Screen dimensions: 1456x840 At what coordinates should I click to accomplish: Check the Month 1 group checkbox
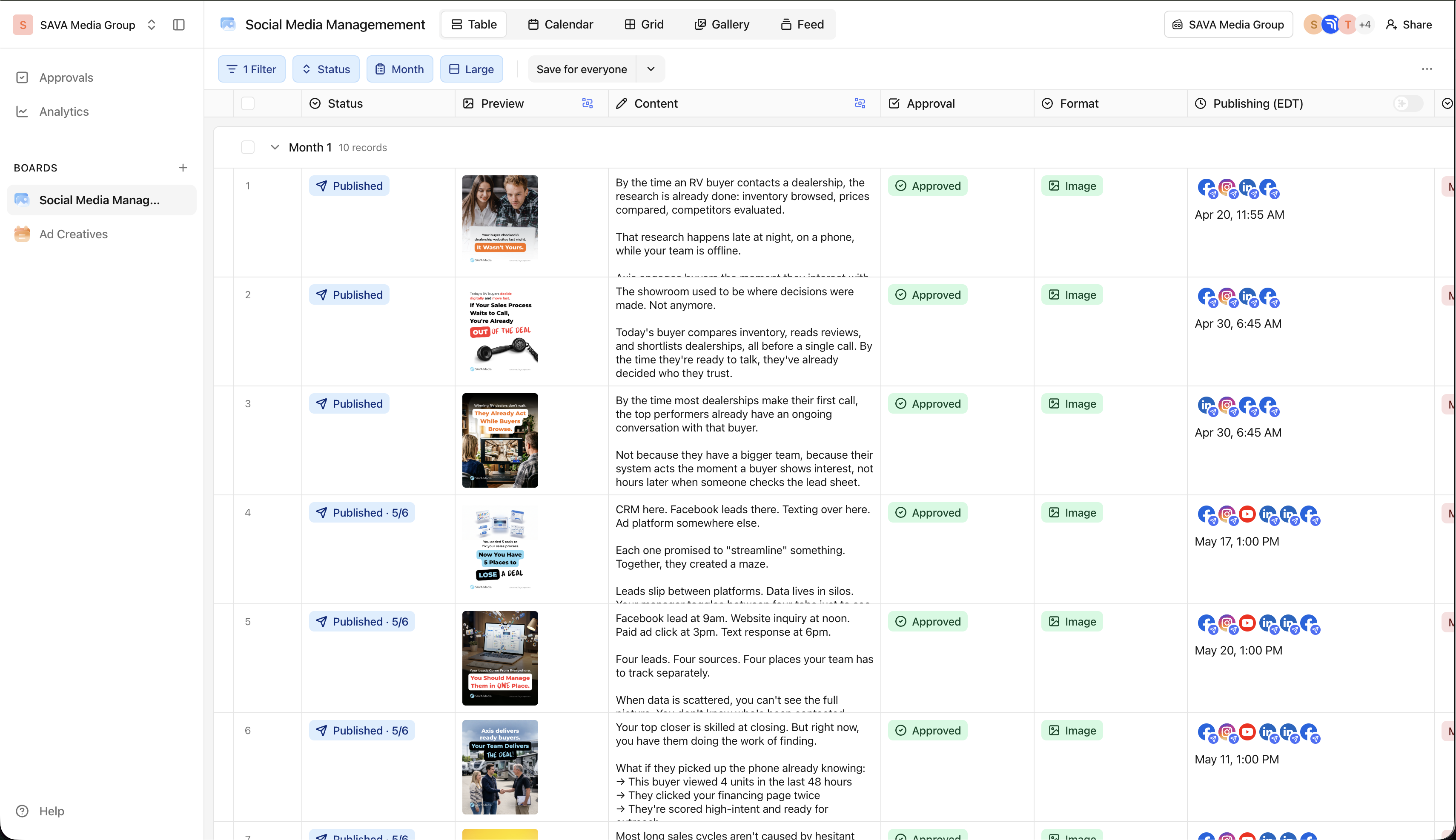248,147
